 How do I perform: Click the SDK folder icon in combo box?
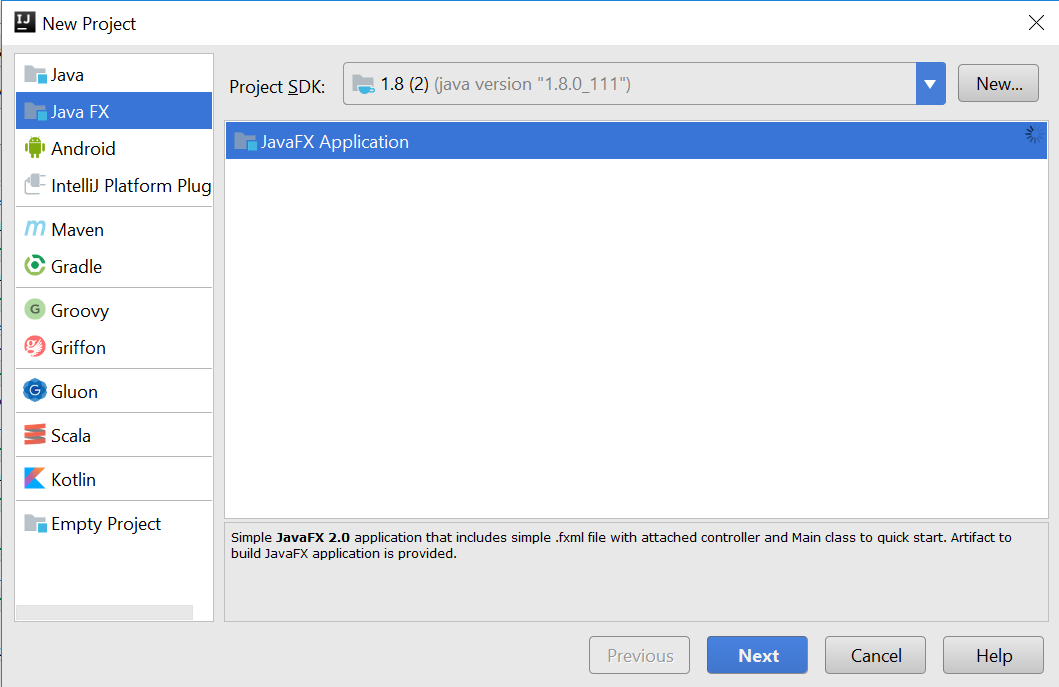363,84
